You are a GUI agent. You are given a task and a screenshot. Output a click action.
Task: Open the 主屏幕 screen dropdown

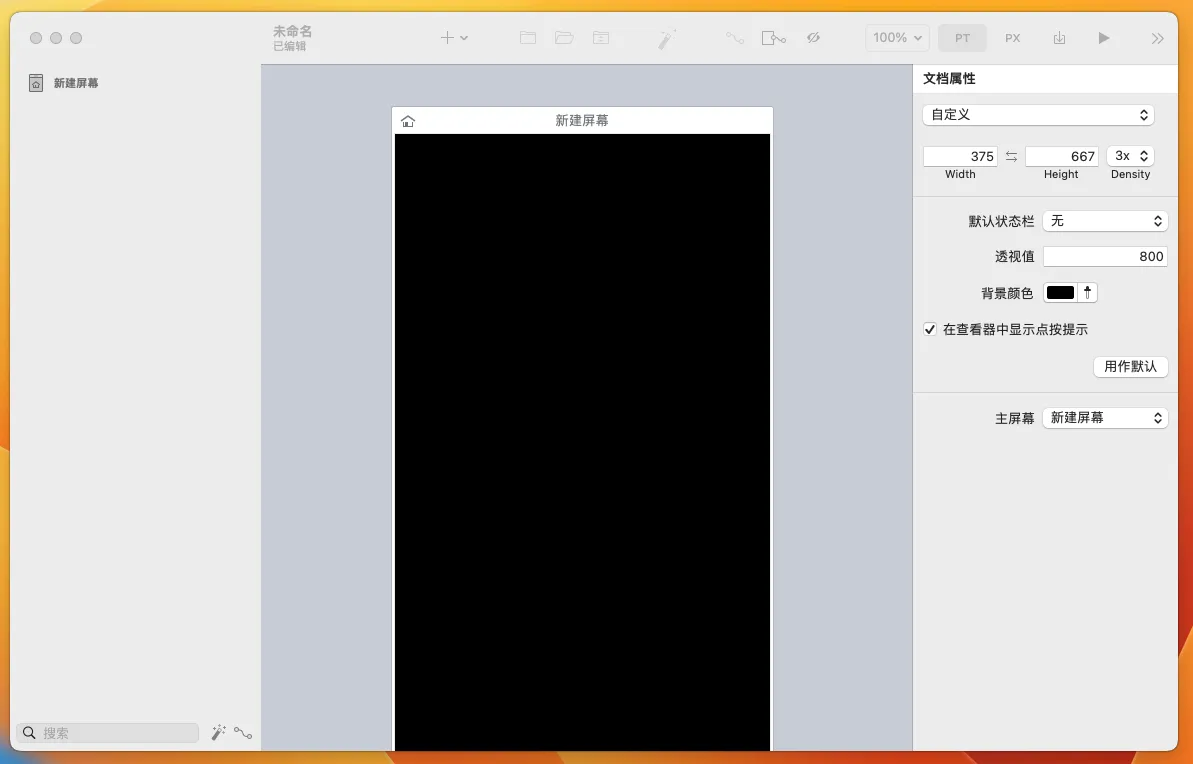1105,418
